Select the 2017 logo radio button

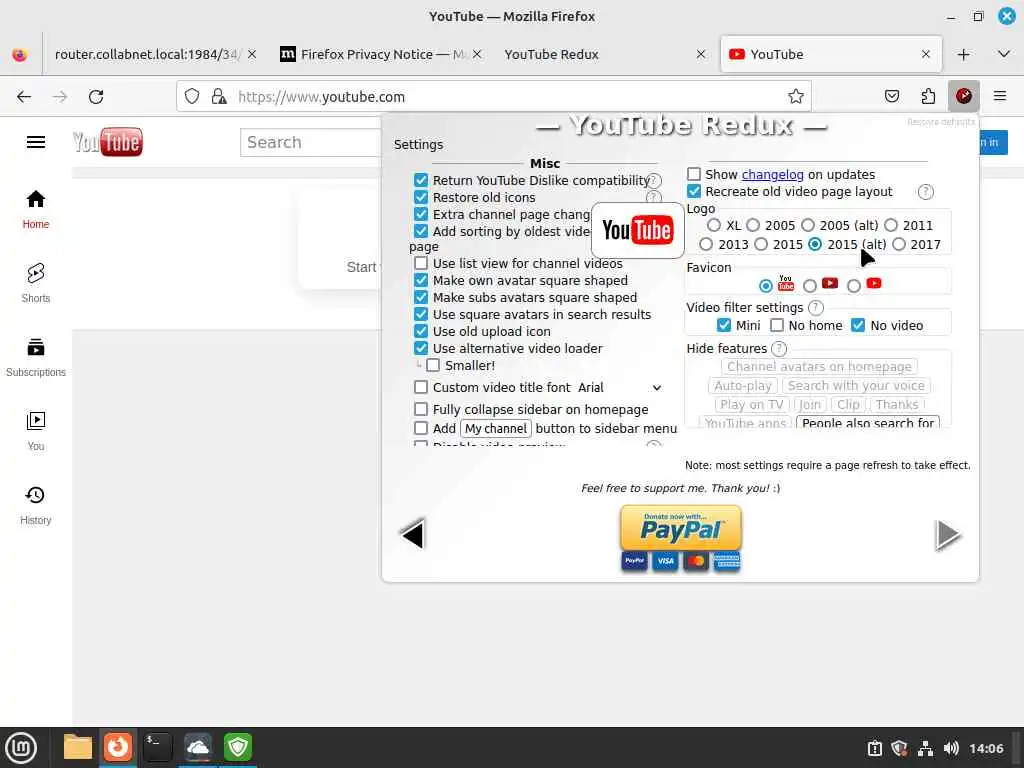[x=899, y=244]
